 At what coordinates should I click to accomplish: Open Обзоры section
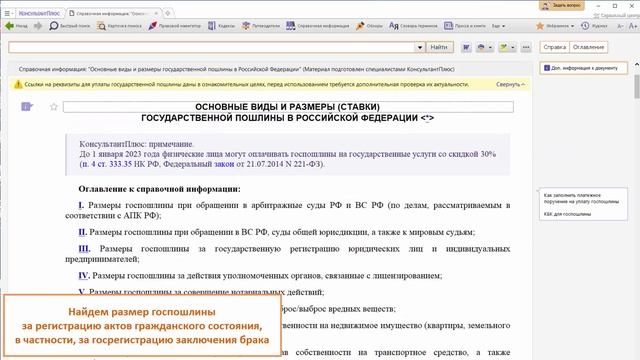tap(369, 26)
